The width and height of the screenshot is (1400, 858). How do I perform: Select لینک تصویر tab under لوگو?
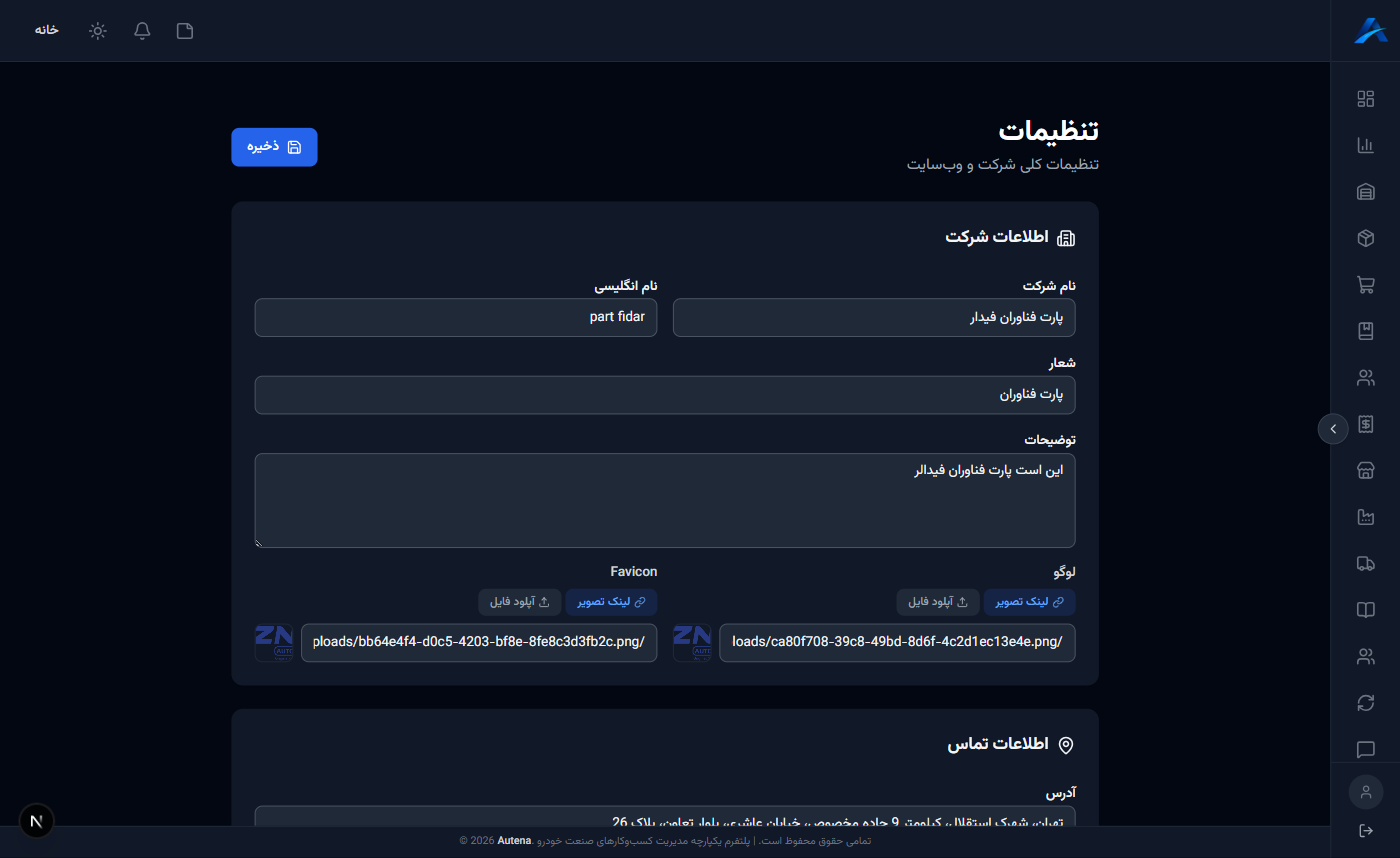tap(1029, 602)
